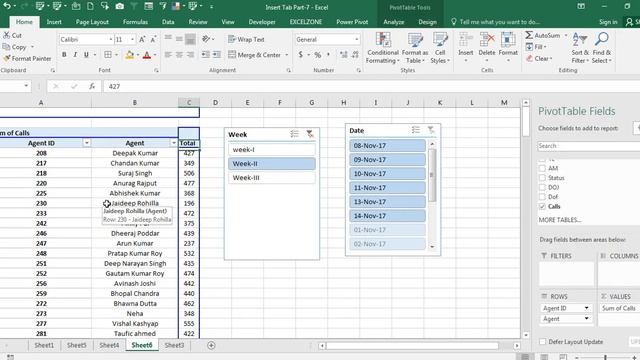The height and width of the screenshot is (360, 640).
Task: Open the font size dropdown
Action: click(133, 40)
